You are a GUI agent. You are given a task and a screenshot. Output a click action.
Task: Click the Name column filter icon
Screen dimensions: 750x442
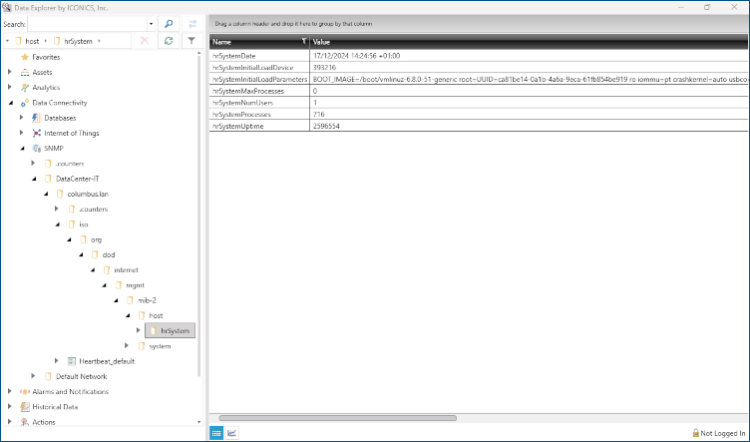point(304,42)
